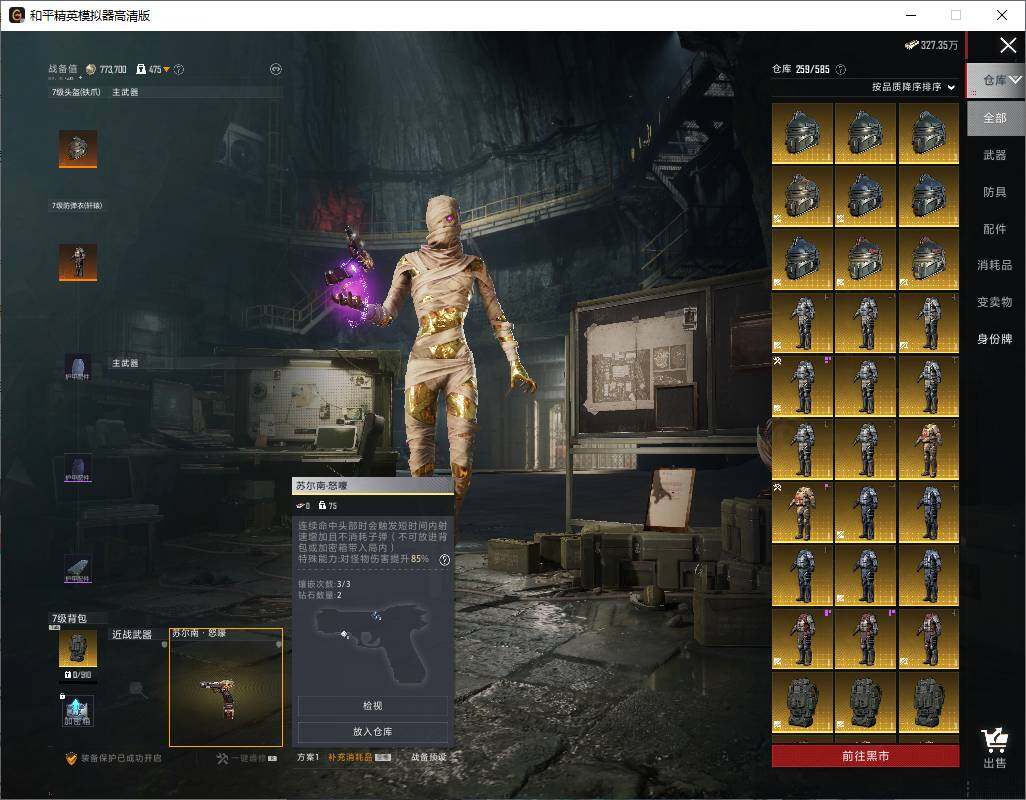Select the last backpack in the bottom warehouse row

coord(929,703)
